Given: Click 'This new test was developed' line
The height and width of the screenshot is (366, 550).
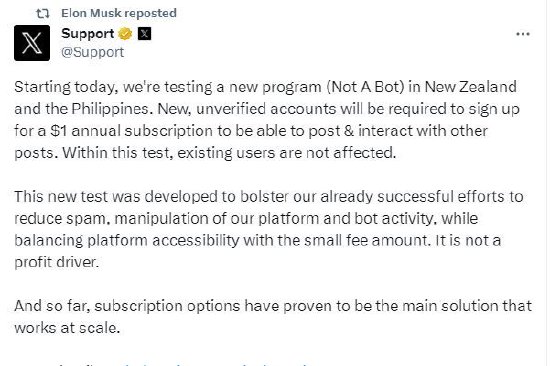Looking at the screenshot, I should 269,197.
